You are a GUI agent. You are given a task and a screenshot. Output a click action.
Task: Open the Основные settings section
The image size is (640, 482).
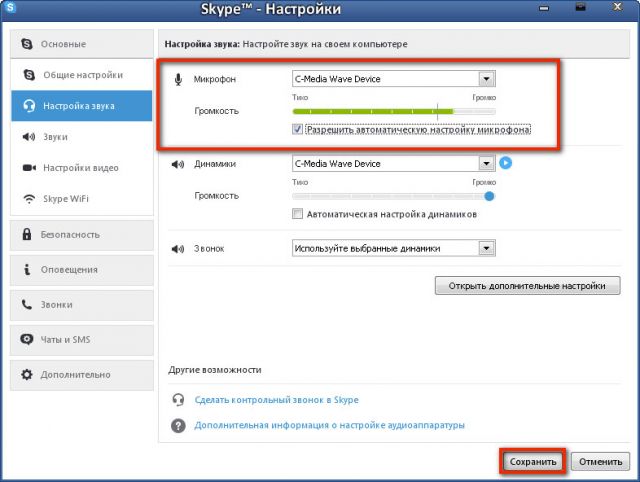(82, 44)
